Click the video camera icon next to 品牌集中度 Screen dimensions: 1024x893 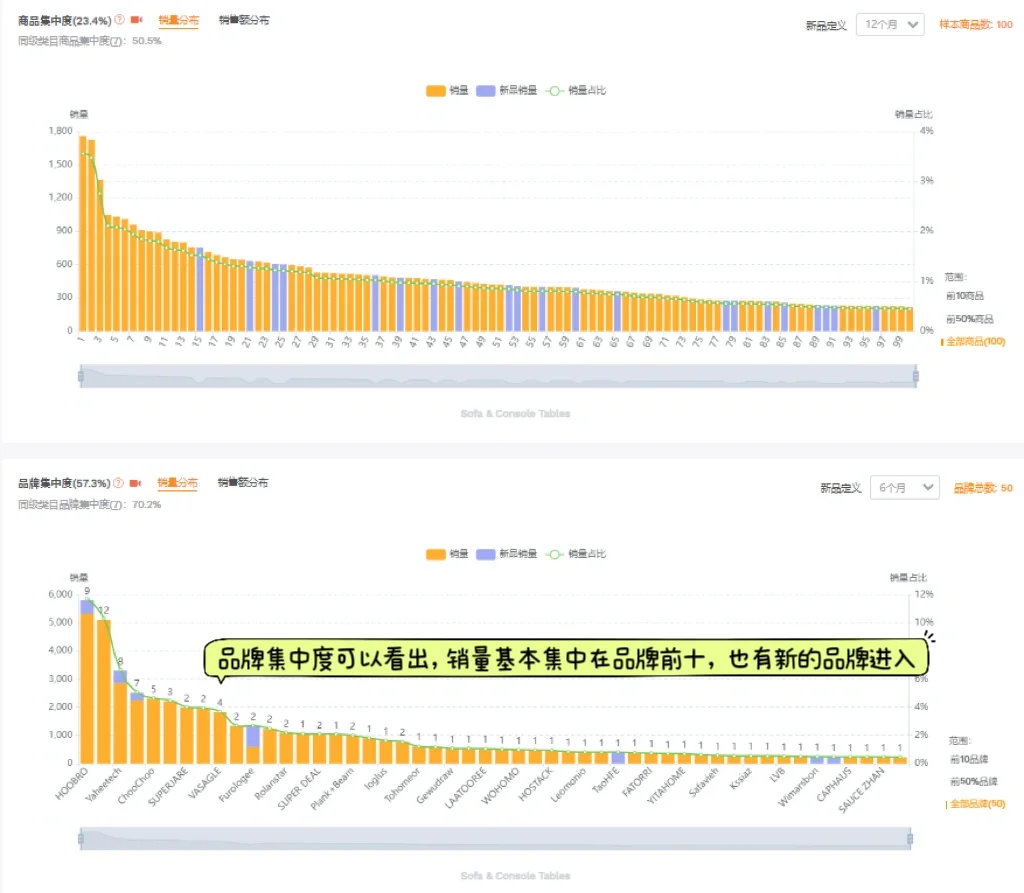click(136, 484)
